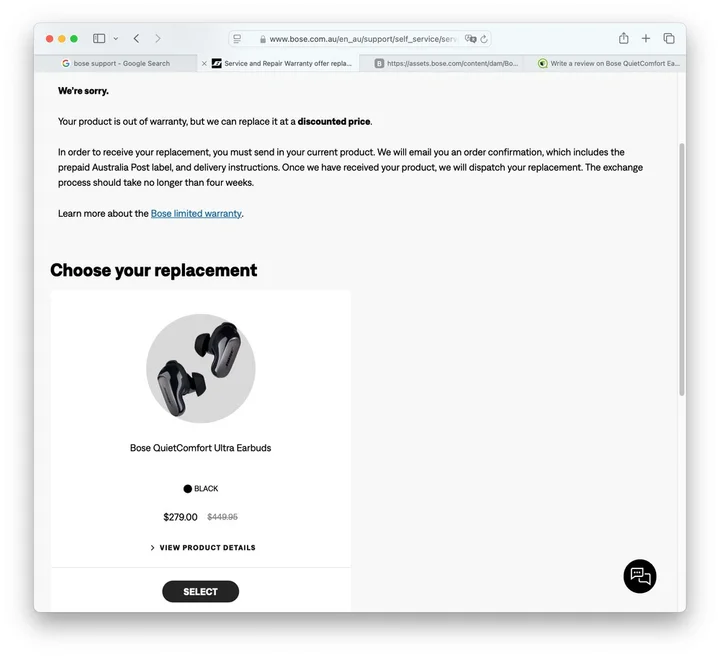Choose the Black color swatch
Viewport: 720px width, 657px height.
pyautogui.click(x=187, y=489)
